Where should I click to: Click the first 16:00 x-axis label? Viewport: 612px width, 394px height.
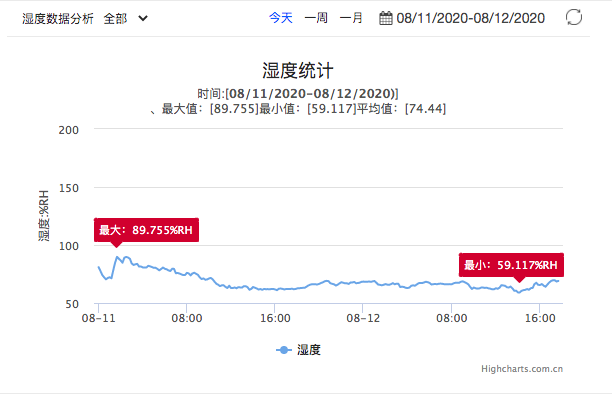(x=275, y=318)
